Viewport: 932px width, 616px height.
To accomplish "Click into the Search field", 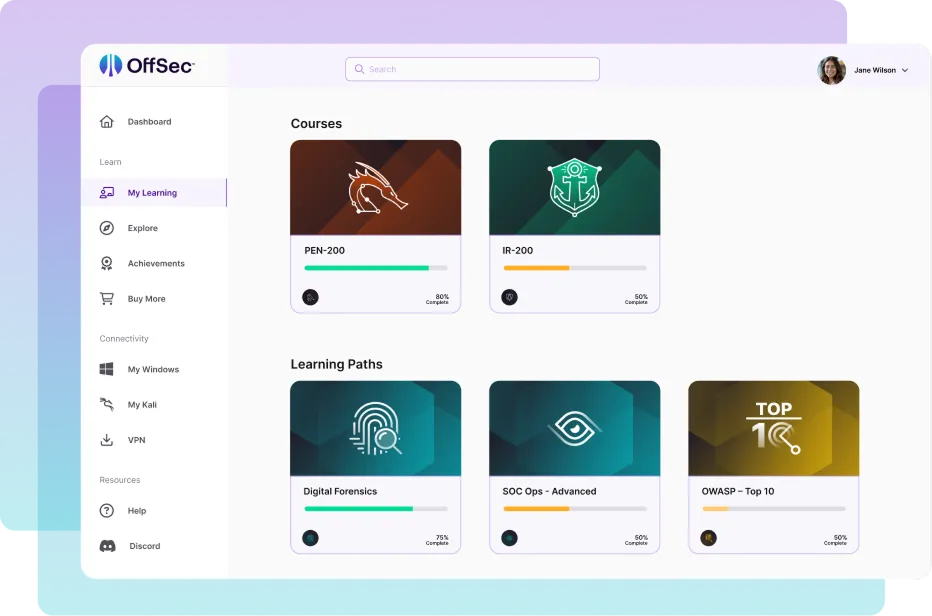I will coord(472,69).
